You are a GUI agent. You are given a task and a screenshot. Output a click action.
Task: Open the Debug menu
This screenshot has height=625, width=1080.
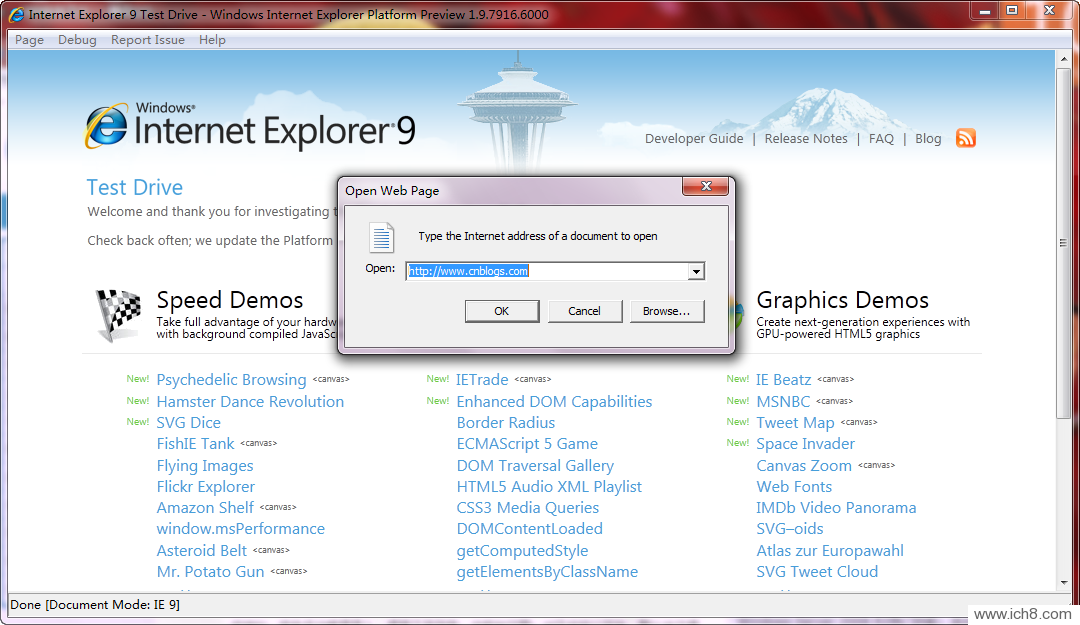click(77, 40)
